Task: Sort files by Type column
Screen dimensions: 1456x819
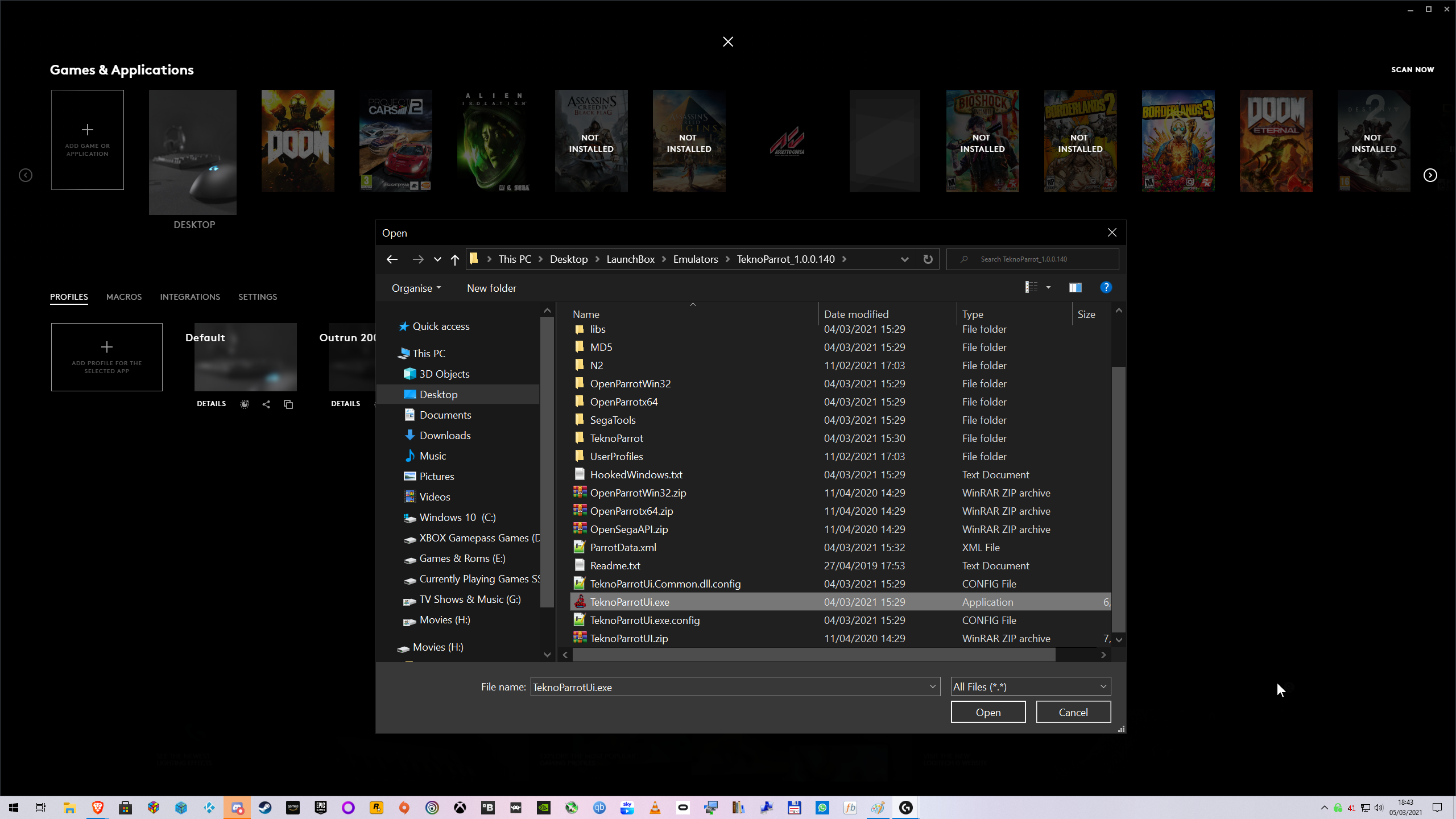Action: tap(1015, 314)
